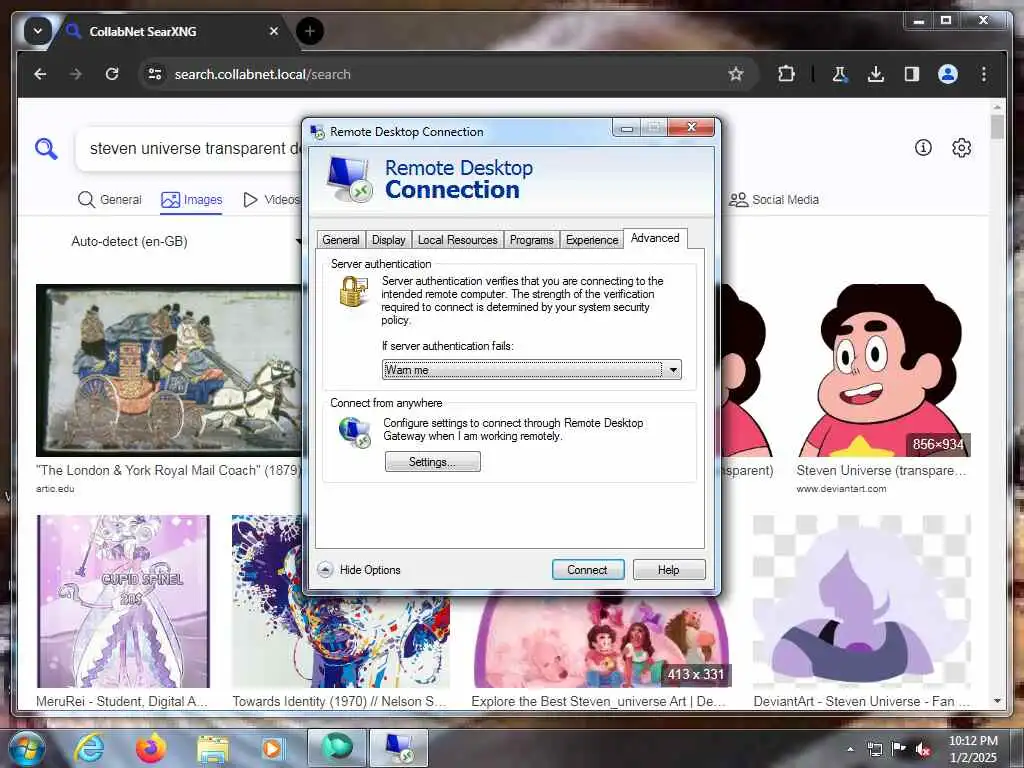The width and height of the screenshot is (1024, 768).
Task: Toggle the browser side panel
Action: coord(912,74)
